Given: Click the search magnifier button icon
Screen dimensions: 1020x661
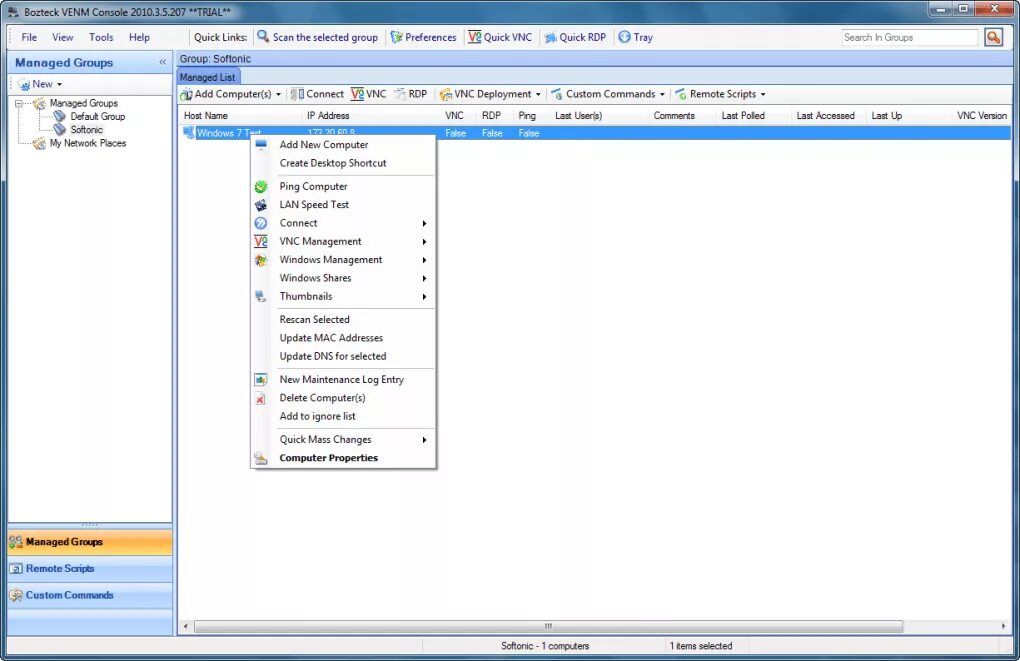Looking at the screenshot, I should tap(993, 37).
